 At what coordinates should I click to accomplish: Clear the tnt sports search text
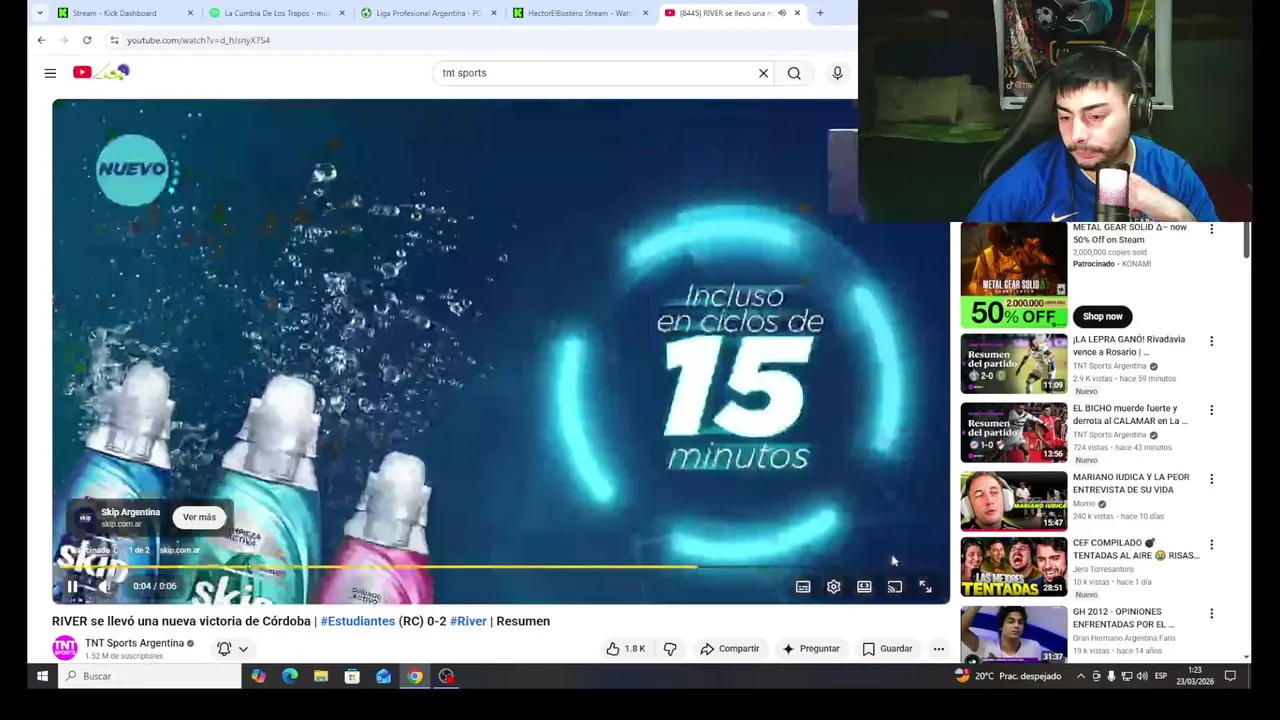click(x=763, y=73)
